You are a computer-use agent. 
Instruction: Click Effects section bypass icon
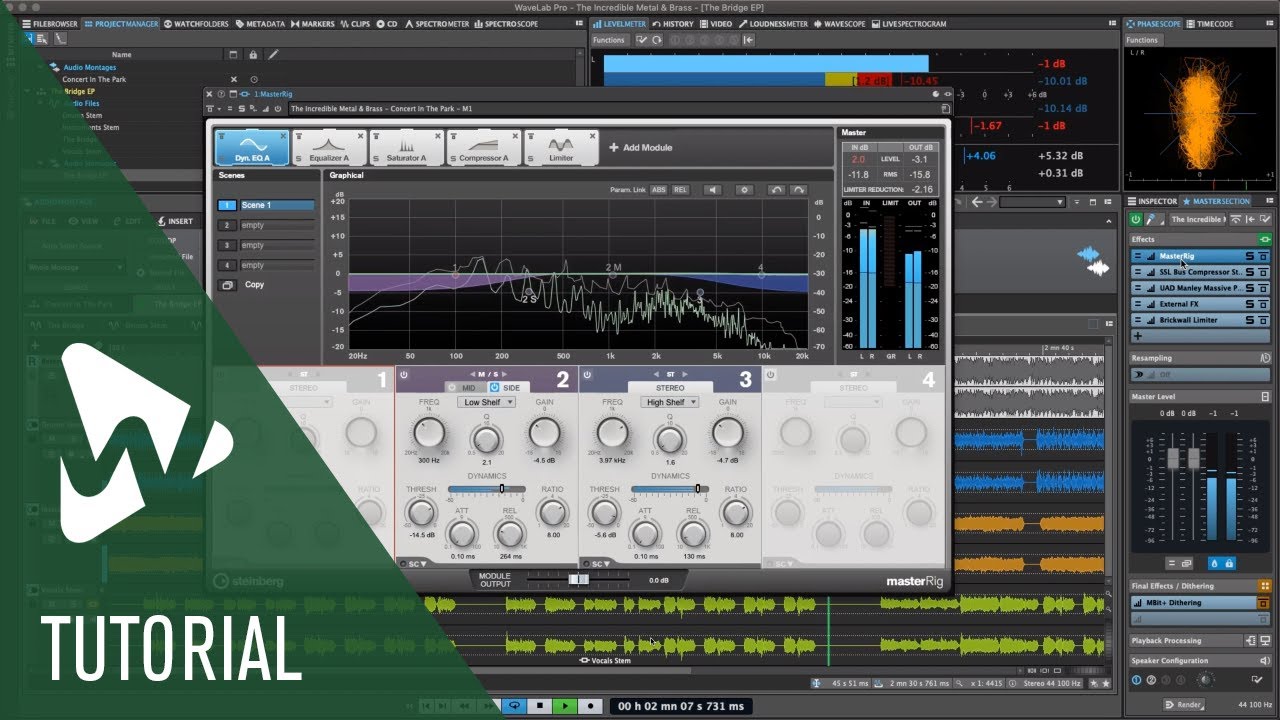click(1265, 240)
